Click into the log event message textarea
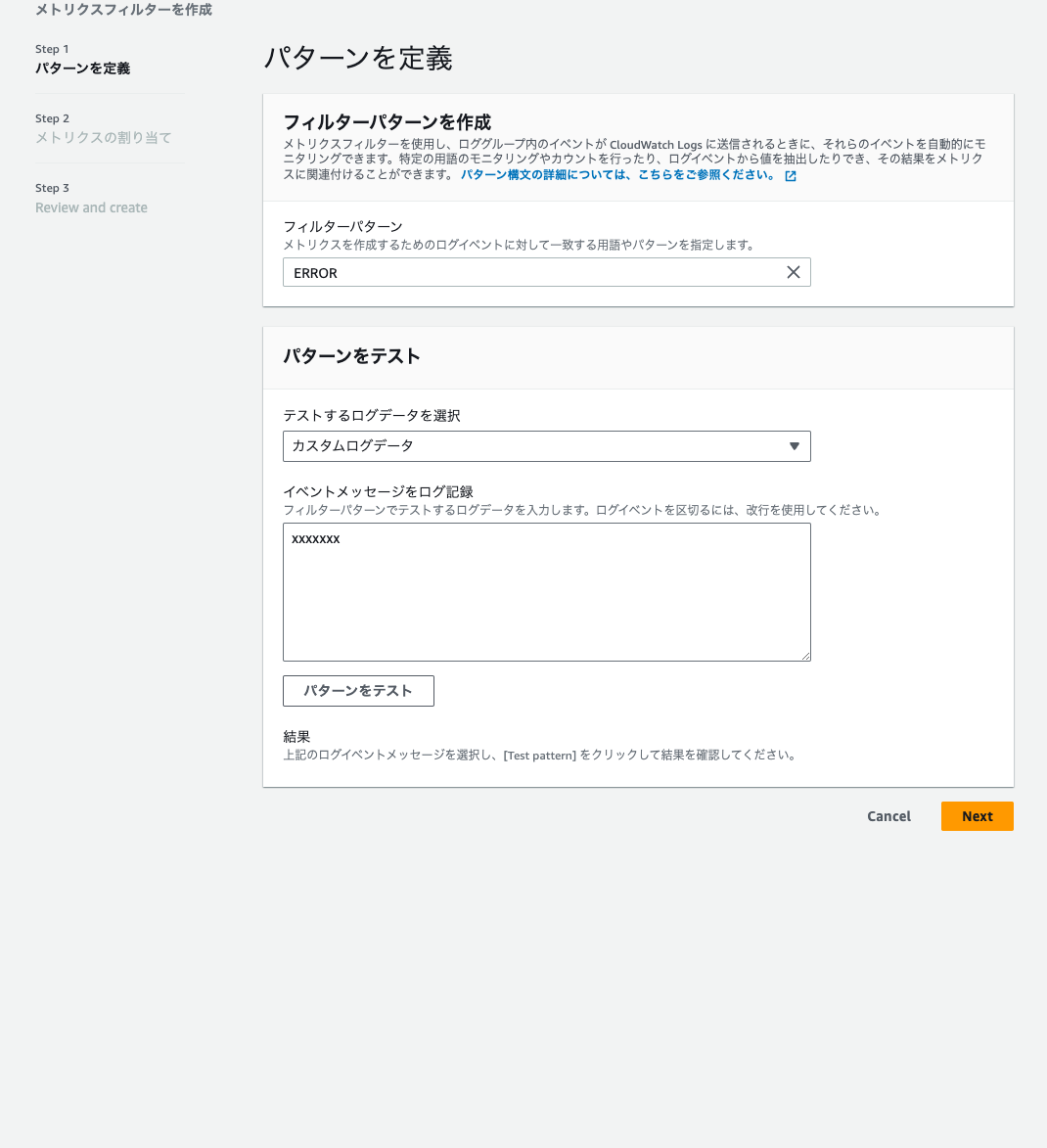The height and width of the screenshot is (1148, 1047). pyautogui.click(x=547, y=591)
